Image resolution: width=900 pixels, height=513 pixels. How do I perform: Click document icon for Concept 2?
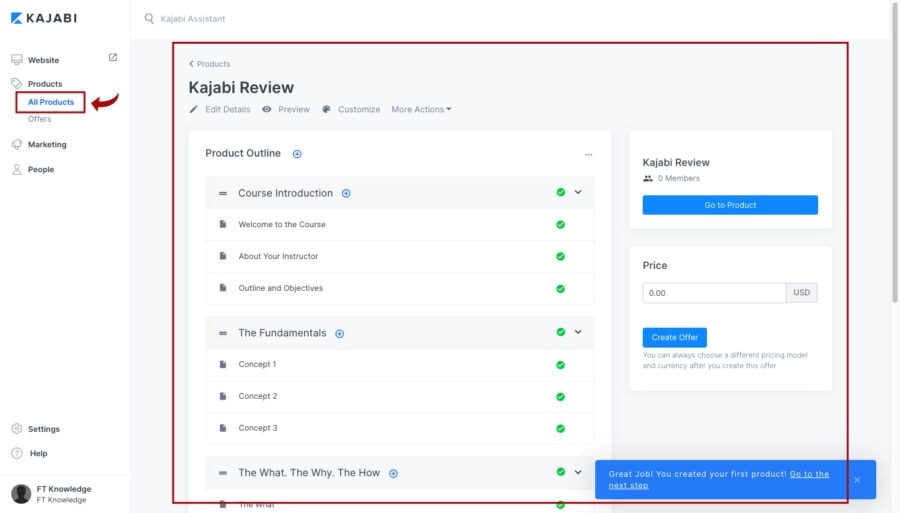[223, 396]
